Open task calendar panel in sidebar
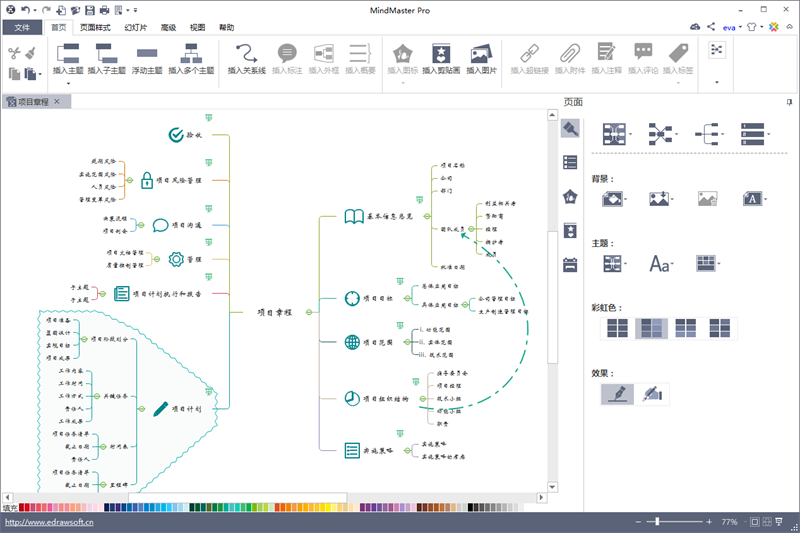 570,265
